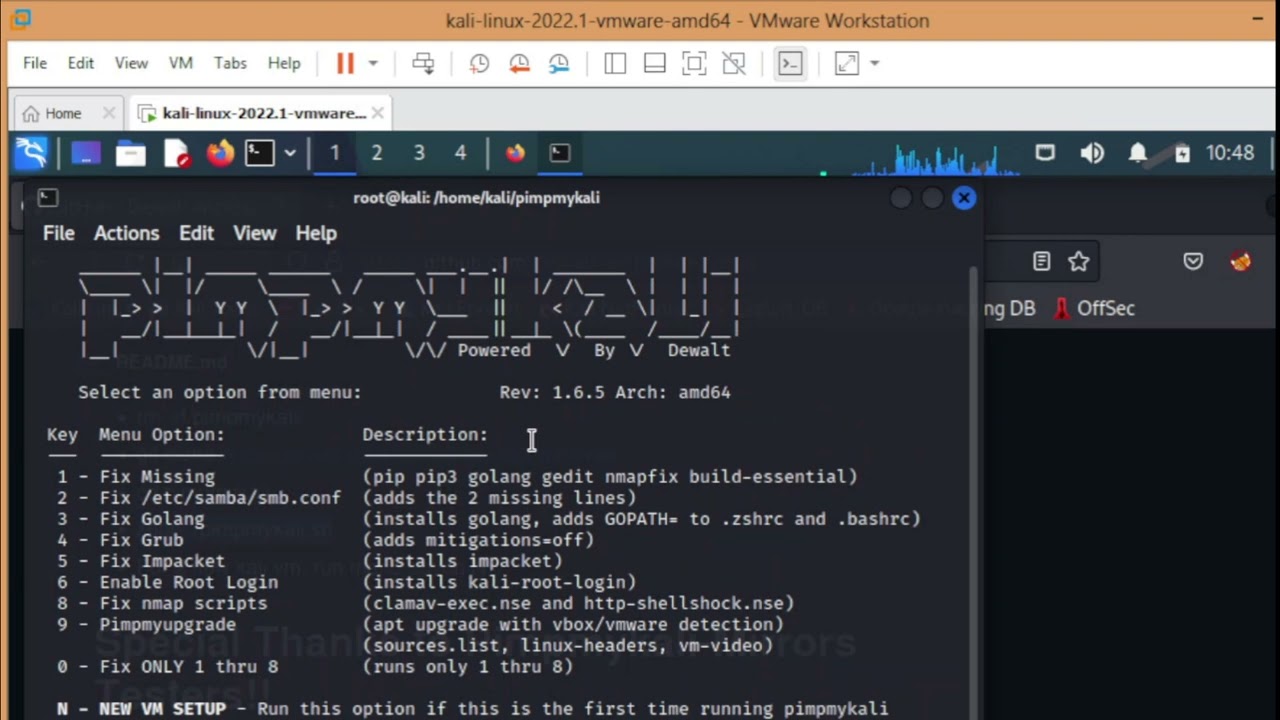Click the notifications bell tray icon
Screen dimensions: 1280x720
coord(1138,153)
